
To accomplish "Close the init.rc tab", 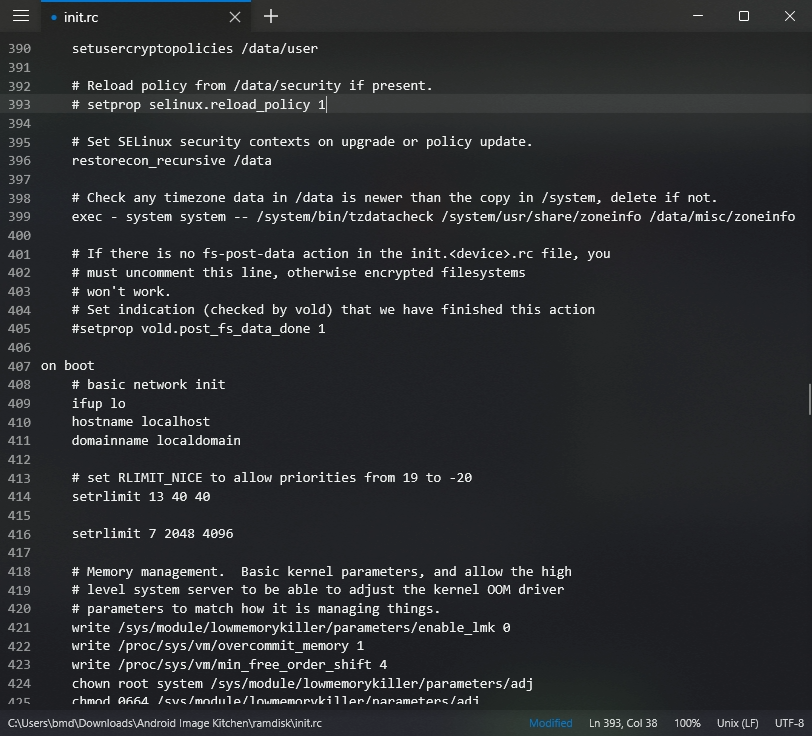I will [234, 17].
